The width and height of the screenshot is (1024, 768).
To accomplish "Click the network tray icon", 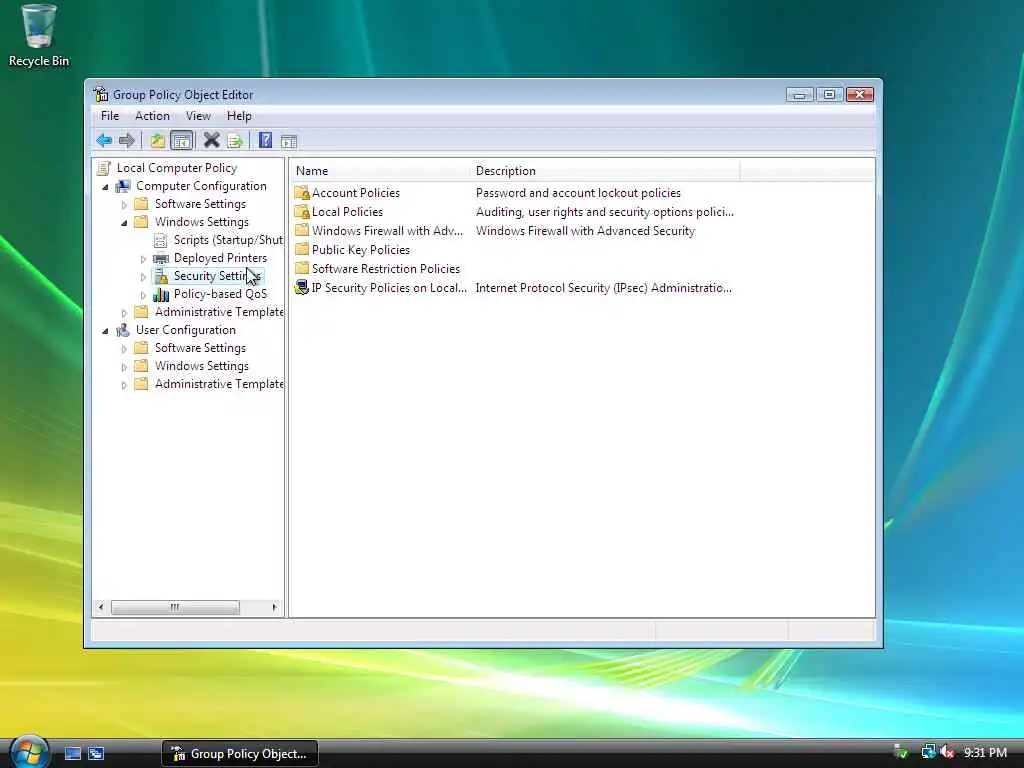I will (x=928, y=753).
